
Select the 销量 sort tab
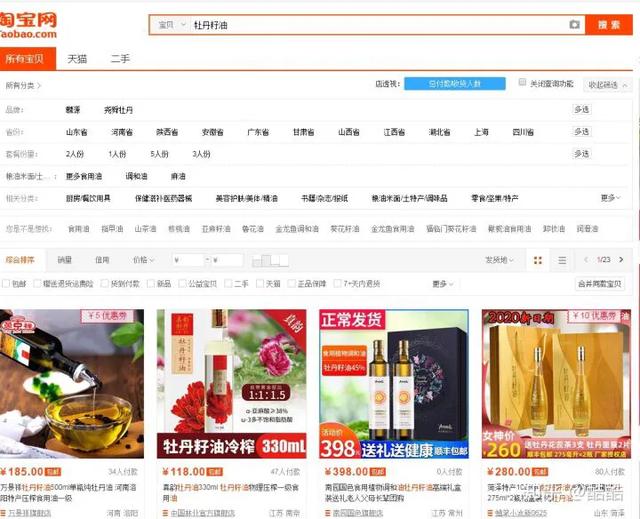[x=65, y=260]
